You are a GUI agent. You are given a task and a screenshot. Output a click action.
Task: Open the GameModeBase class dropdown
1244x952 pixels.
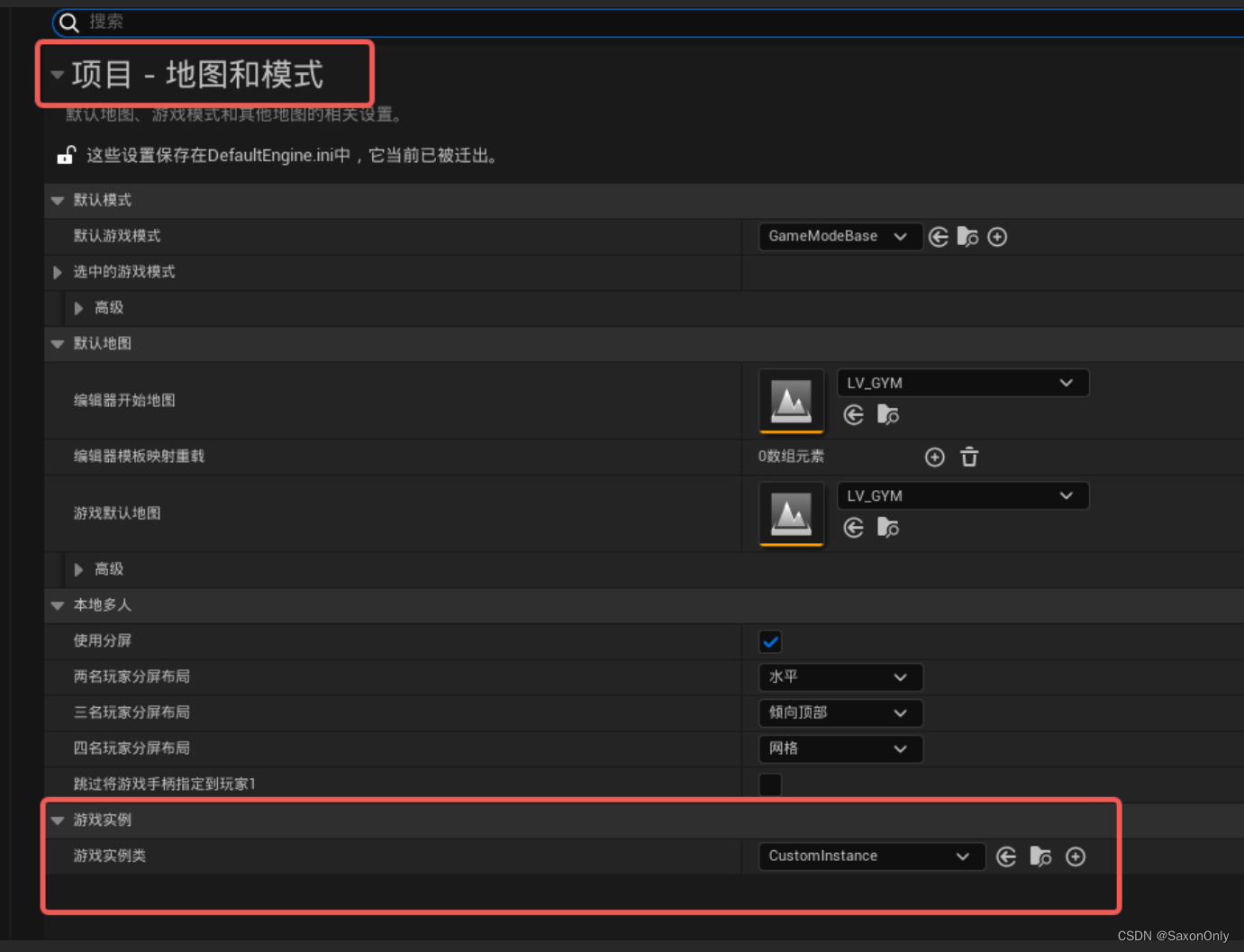[840, 236]
